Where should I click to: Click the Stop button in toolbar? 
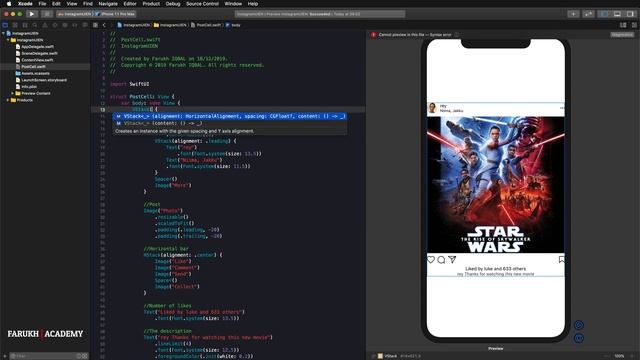click(47, 14)
